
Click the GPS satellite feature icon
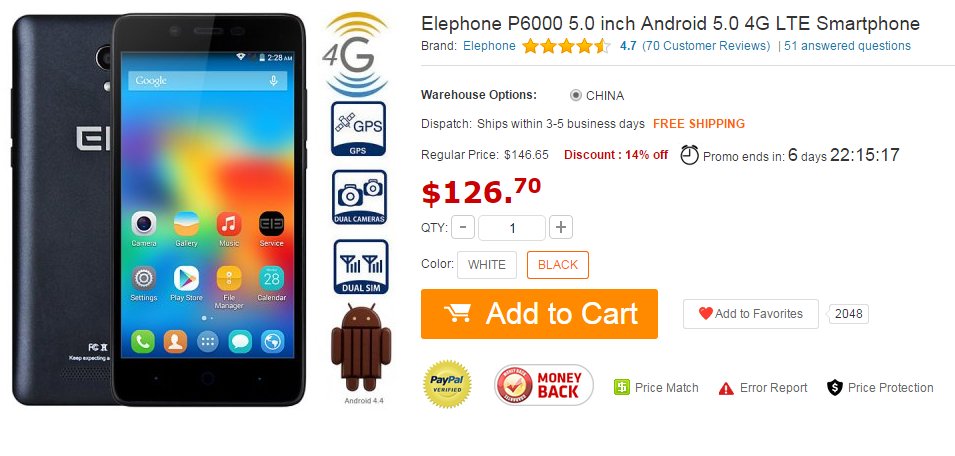tap(359, 129)
